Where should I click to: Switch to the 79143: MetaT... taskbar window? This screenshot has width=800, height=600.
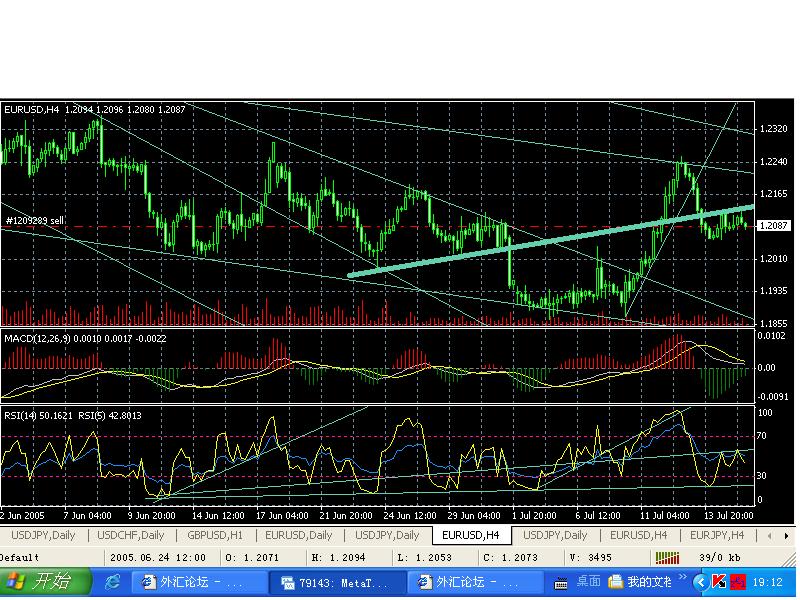[x=336, y=582]
